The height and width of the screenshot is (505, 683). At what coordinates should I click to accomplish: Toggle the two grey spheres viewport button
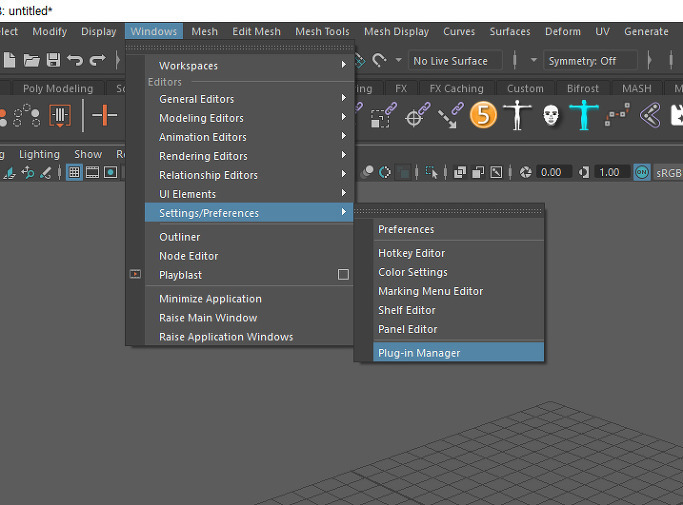pos(367,173)
